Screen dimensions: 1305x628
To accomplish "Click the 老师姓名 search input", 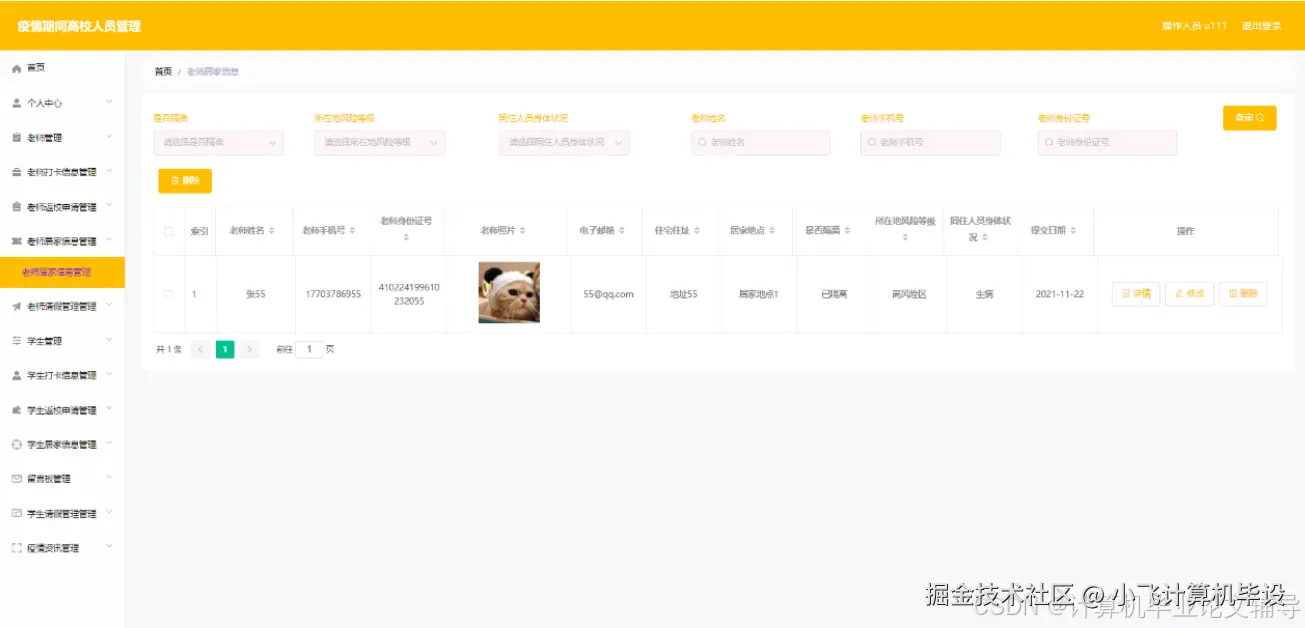I will point(760,143).
